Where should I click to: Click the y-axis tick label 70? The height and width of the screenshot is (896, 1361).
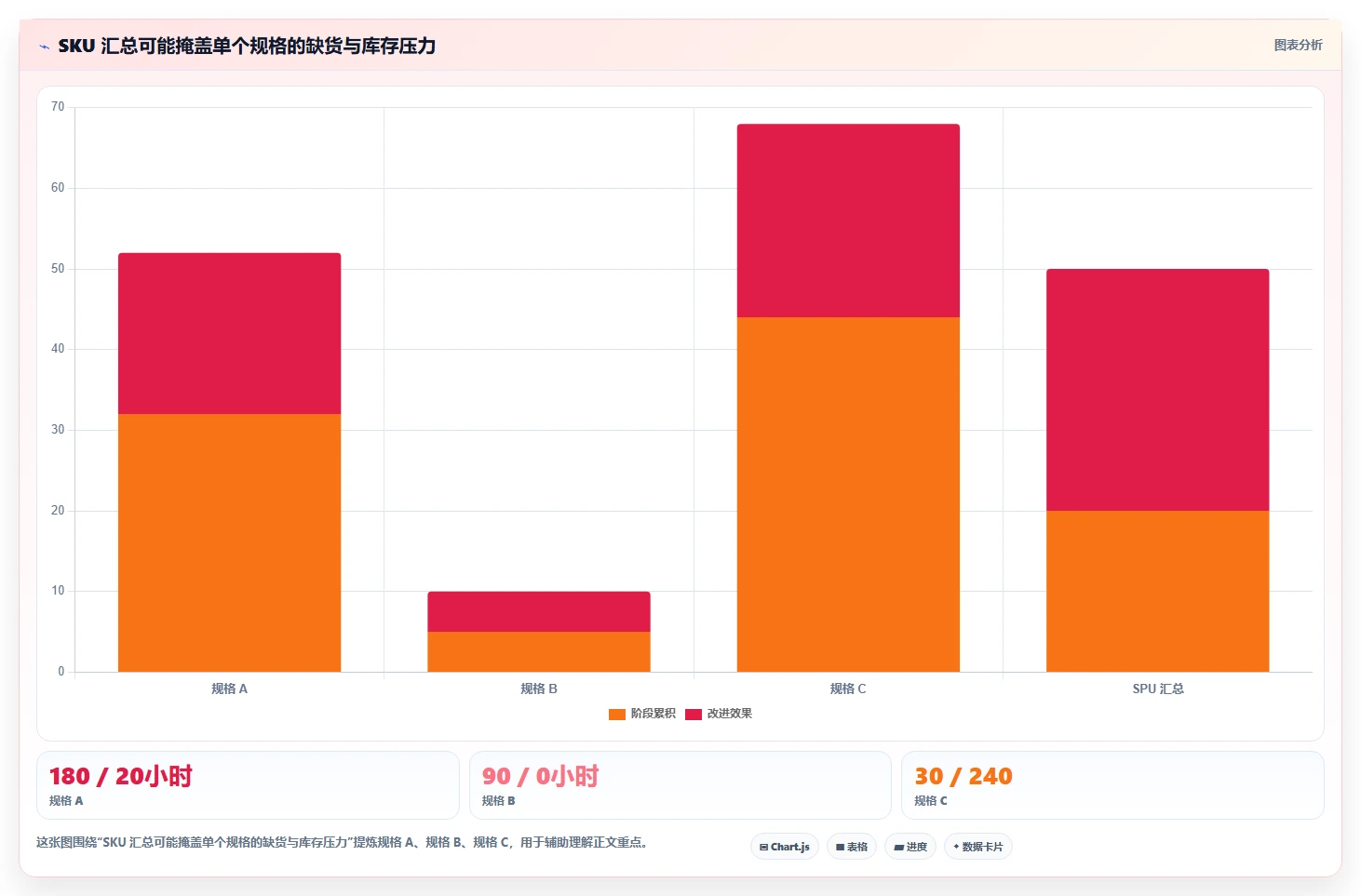58,107
